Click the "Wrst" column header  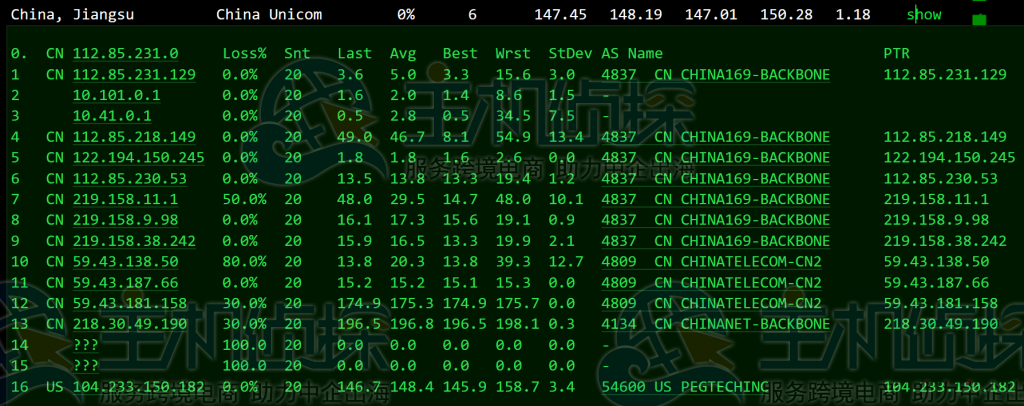(x=513, y=54)
